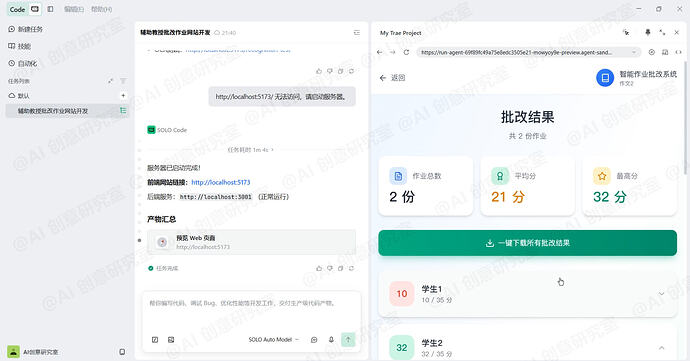
Task: Click the collapse-all icon in task list header
Action: (110, 81)
